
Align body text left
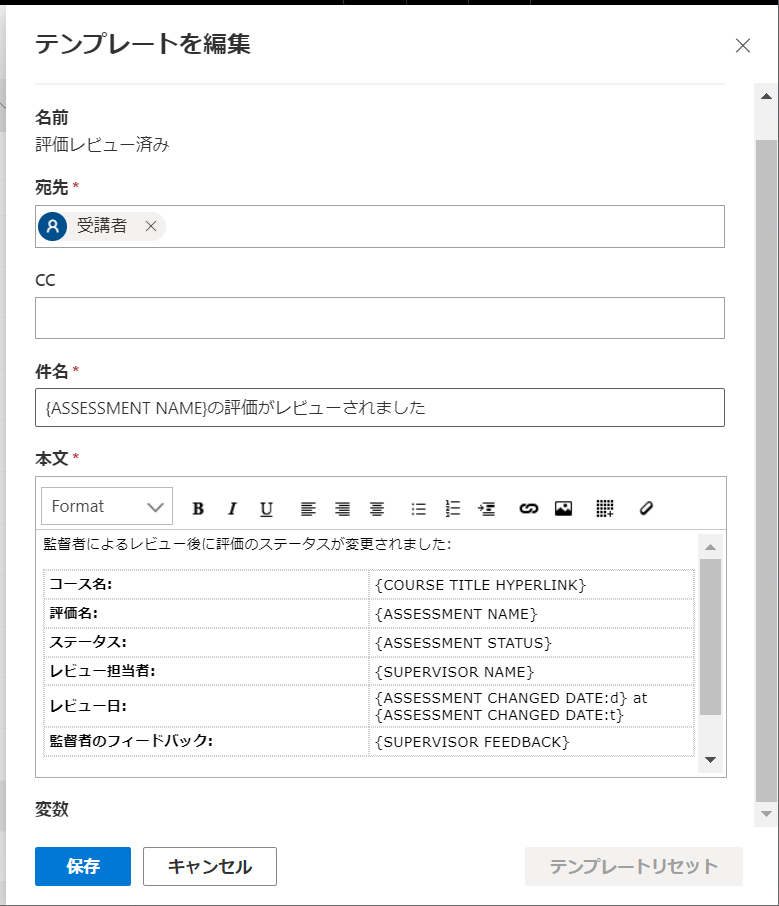coord(308,508)
